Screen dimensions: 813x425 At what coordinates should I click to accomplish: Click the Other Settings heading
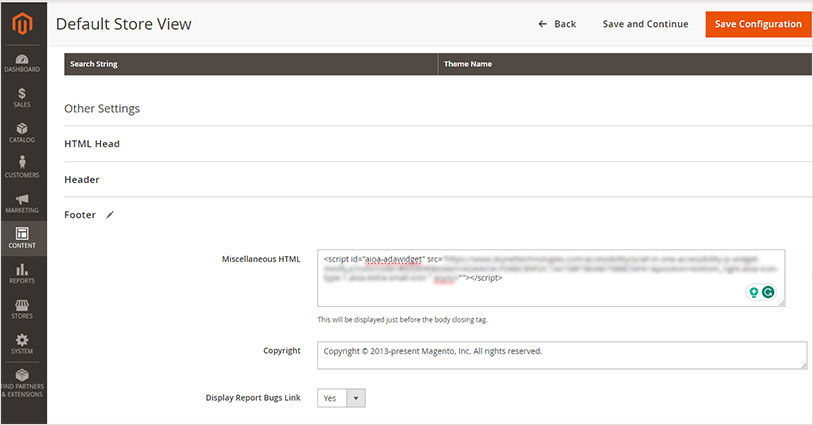point(102,108)
